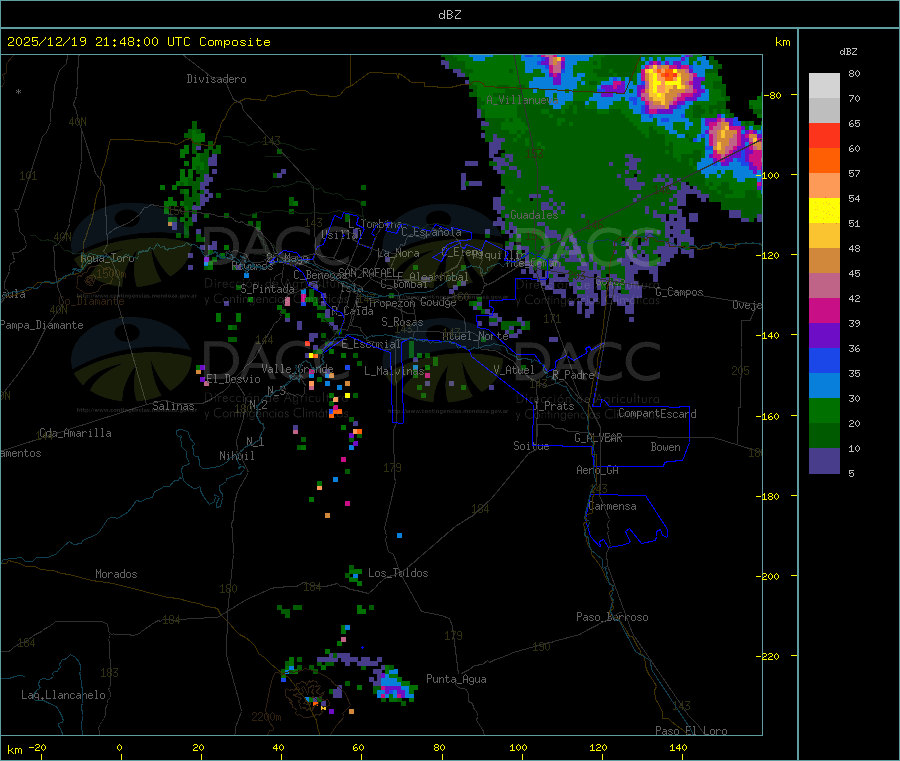Click the Lag.Llancanelo map label

pyautogui.click(x=63, y=695)
